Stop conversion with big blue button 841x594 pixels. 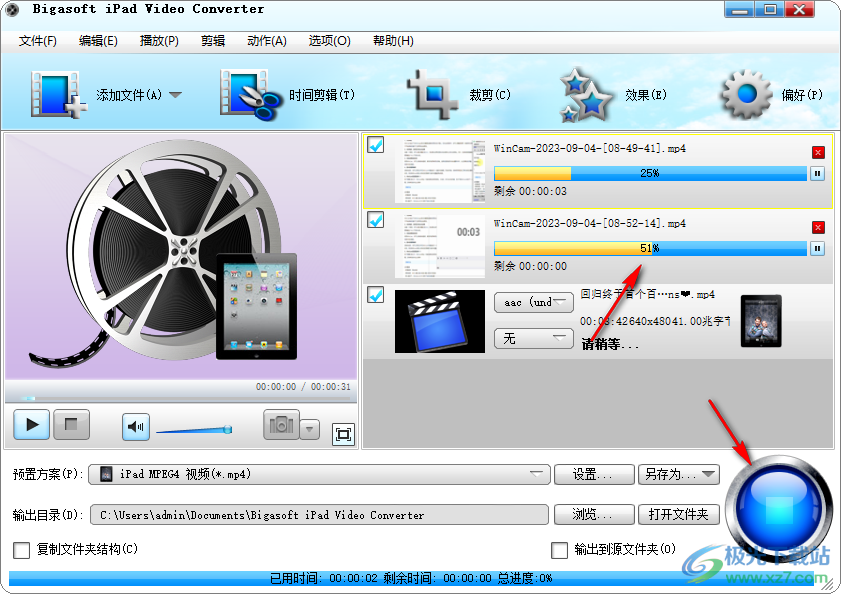(x=779, y=509)
